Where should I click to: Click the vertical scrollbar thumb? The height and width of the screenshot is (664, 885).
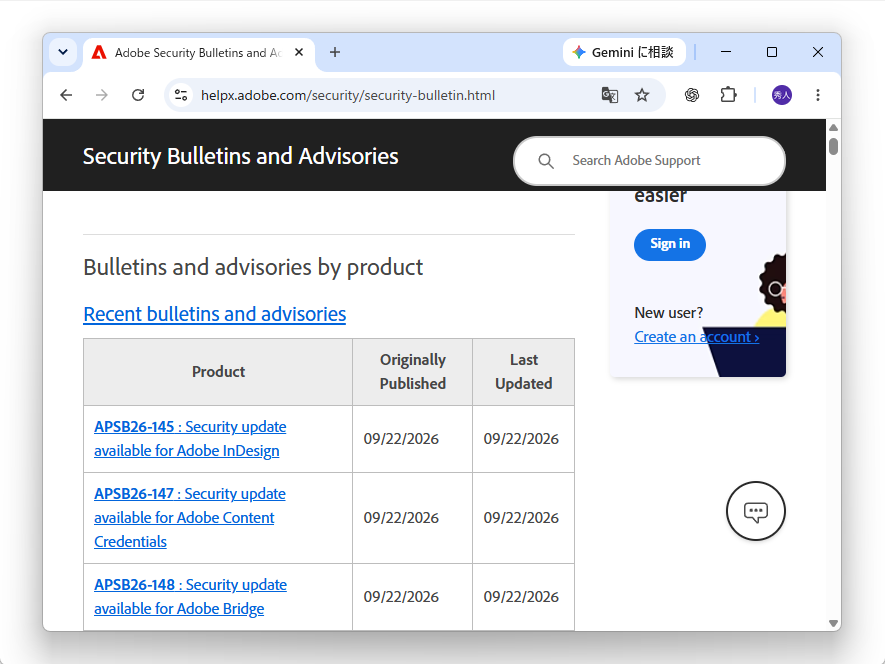pyautogui.click(x=834, y=146)
